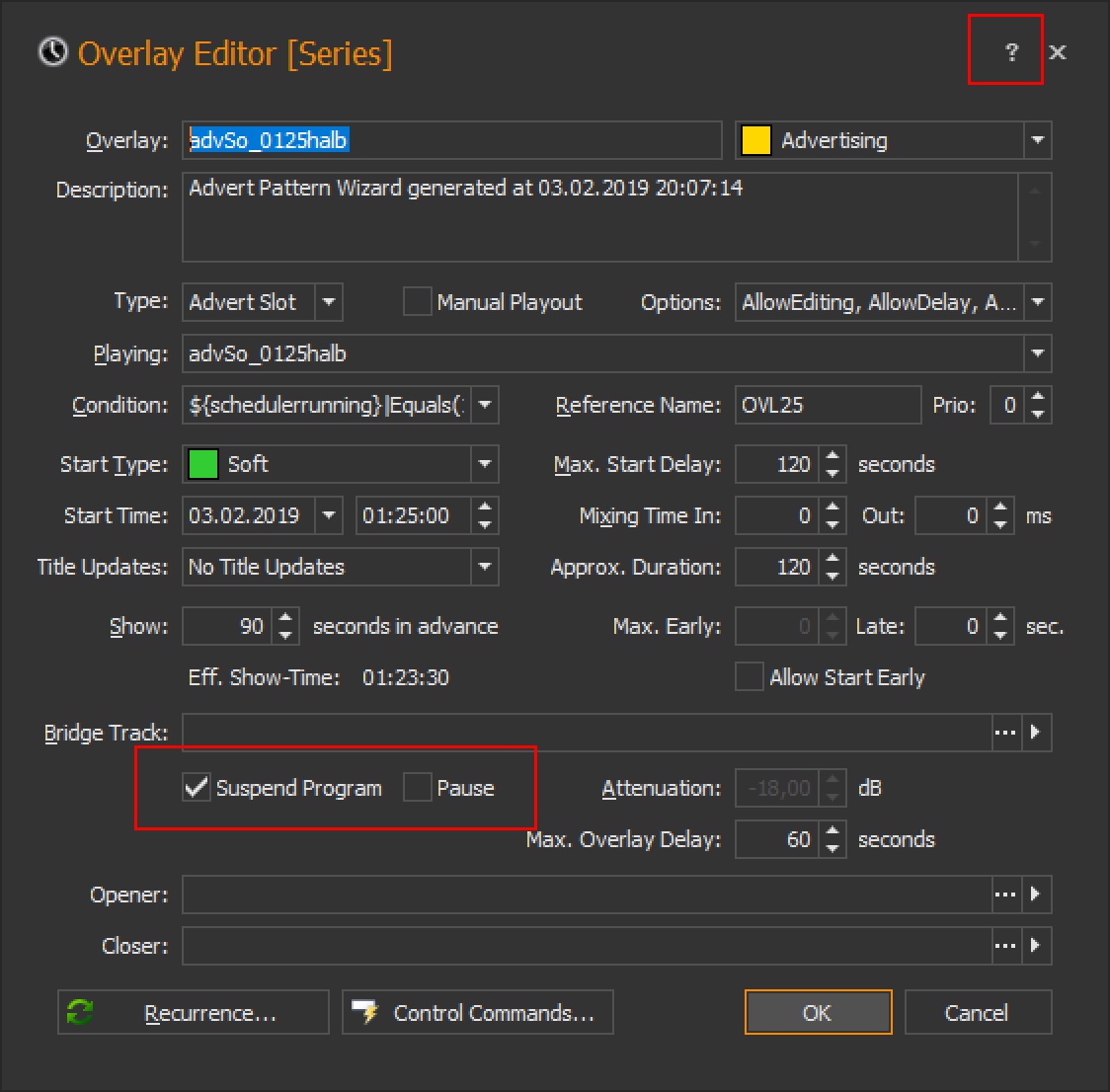Preview the Bridge Track with play arrow

pyautogui.click(x=1036, y=733)
